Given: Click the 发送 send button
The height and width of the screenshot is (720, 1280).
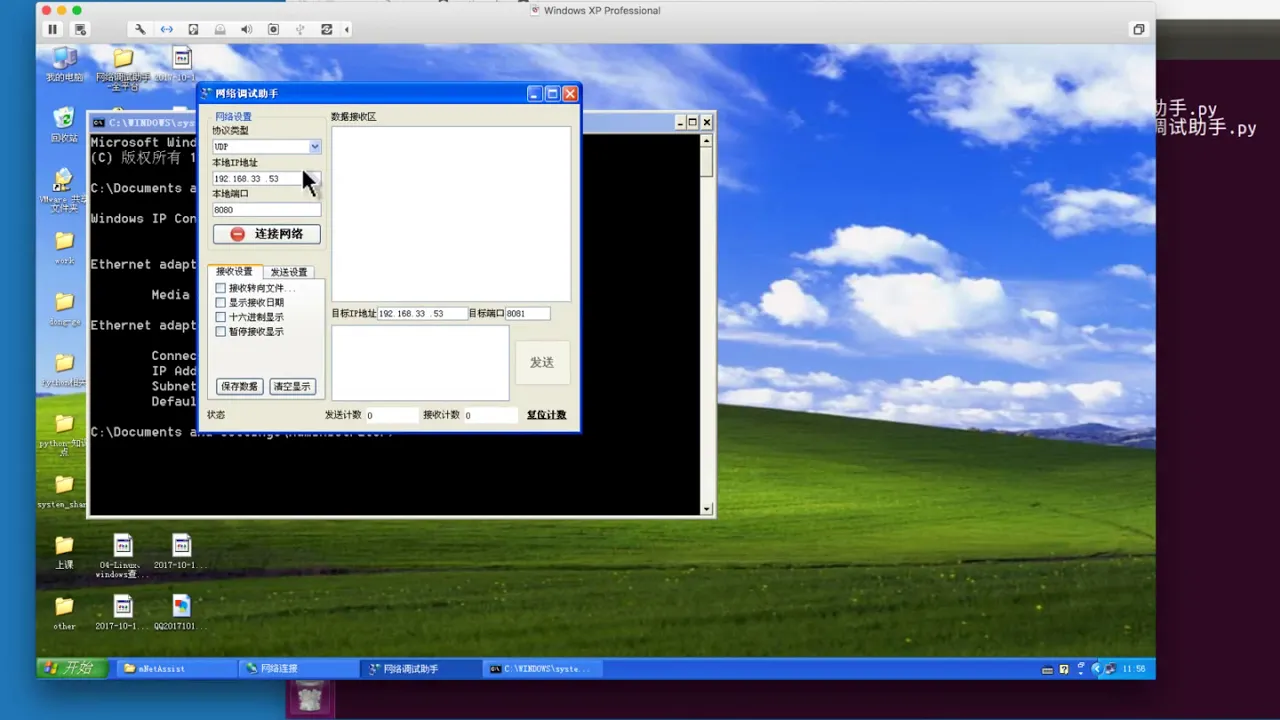Looking at the screenshot, I should [x=542, y=362].
